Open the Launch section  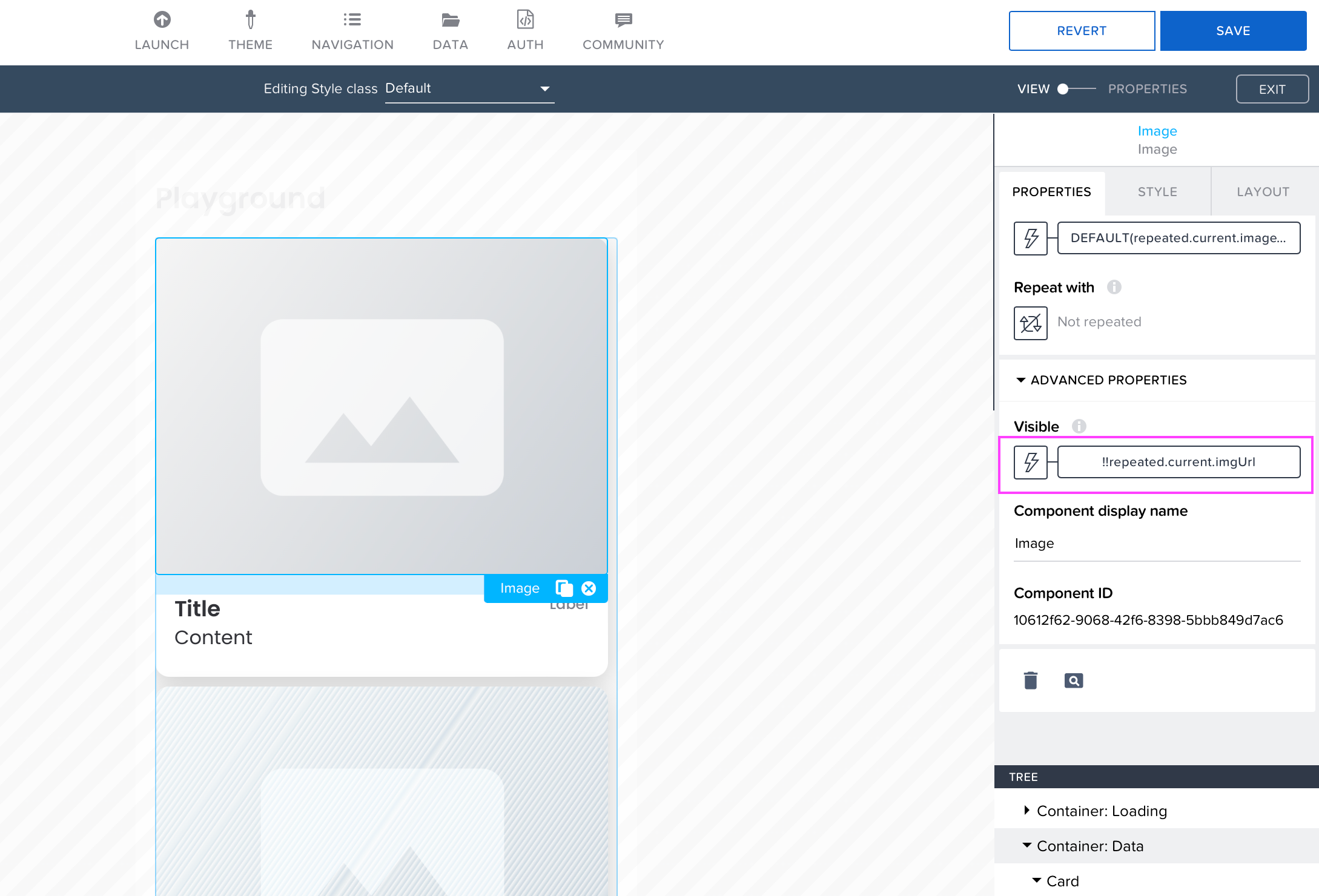click(x=162, y=31)
